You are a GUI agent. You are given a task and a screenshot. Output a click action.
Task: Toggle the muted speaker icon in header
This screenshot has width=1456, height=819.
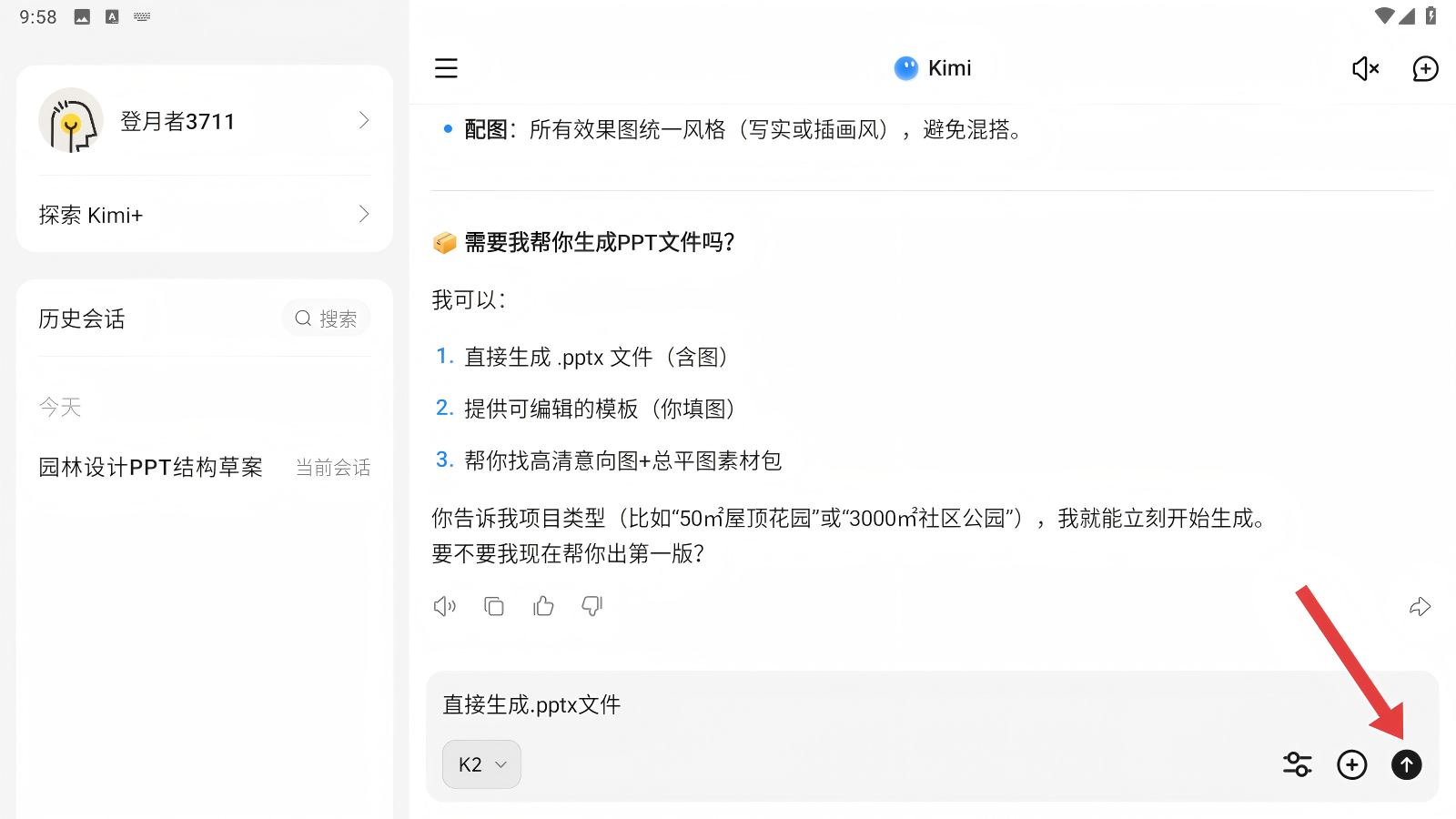(x=1365, y=68)
